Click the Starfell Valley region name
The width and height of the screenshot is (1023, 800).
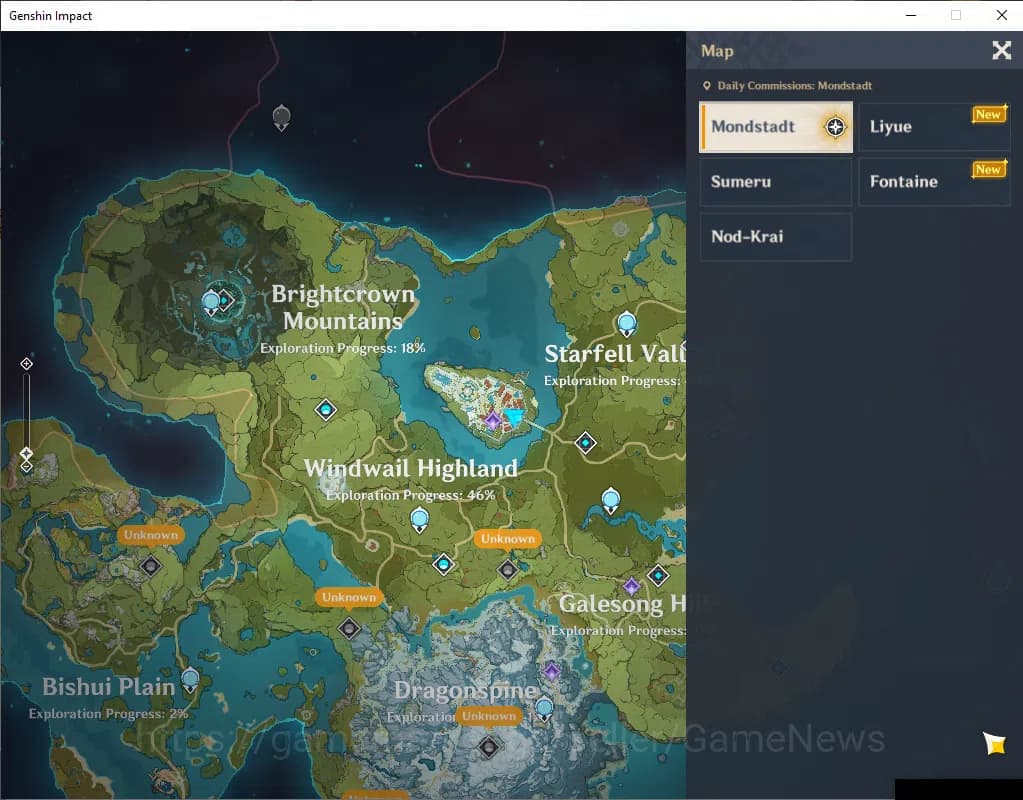coord(615,354)
